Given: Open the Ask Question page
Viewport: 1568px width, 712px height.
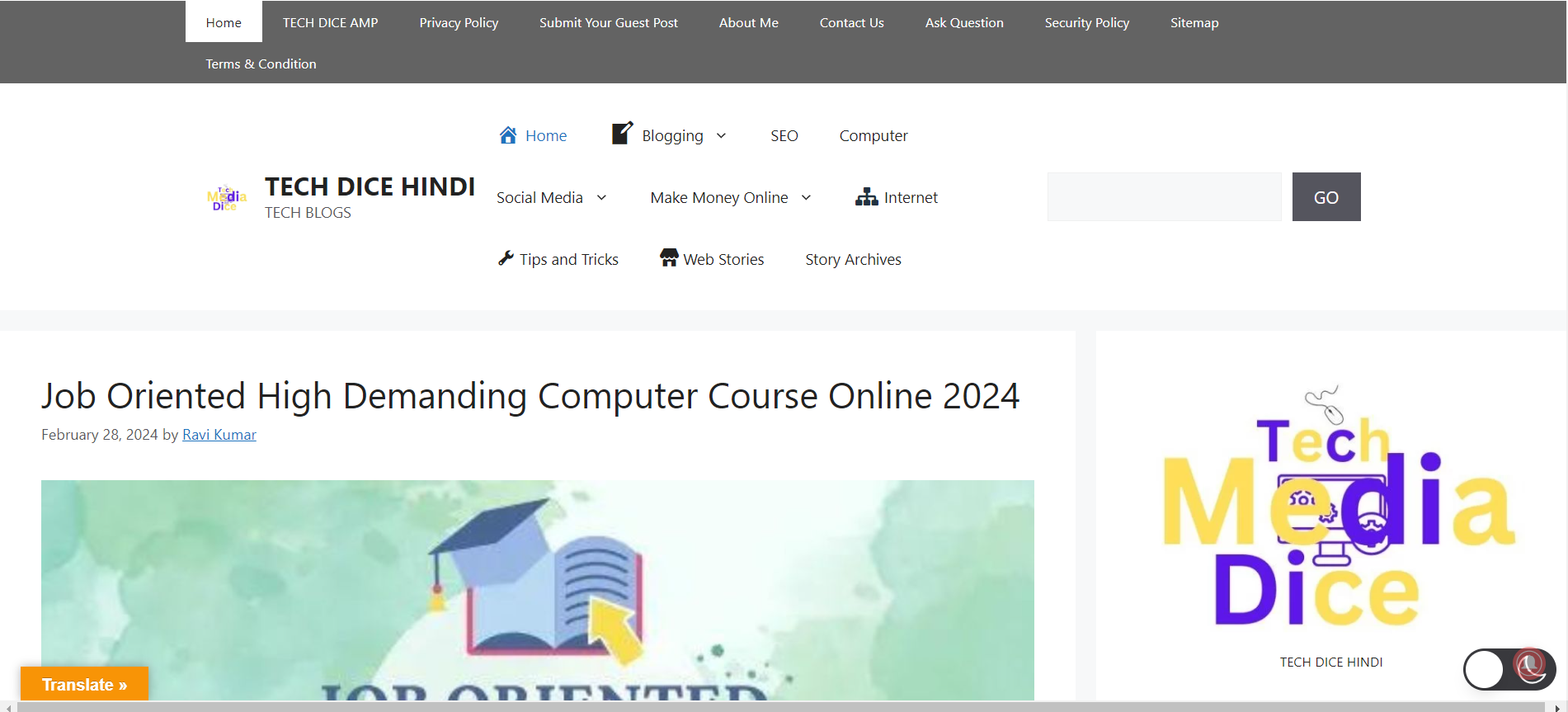Looking at the screenshot, I should (x=964, y=22).
